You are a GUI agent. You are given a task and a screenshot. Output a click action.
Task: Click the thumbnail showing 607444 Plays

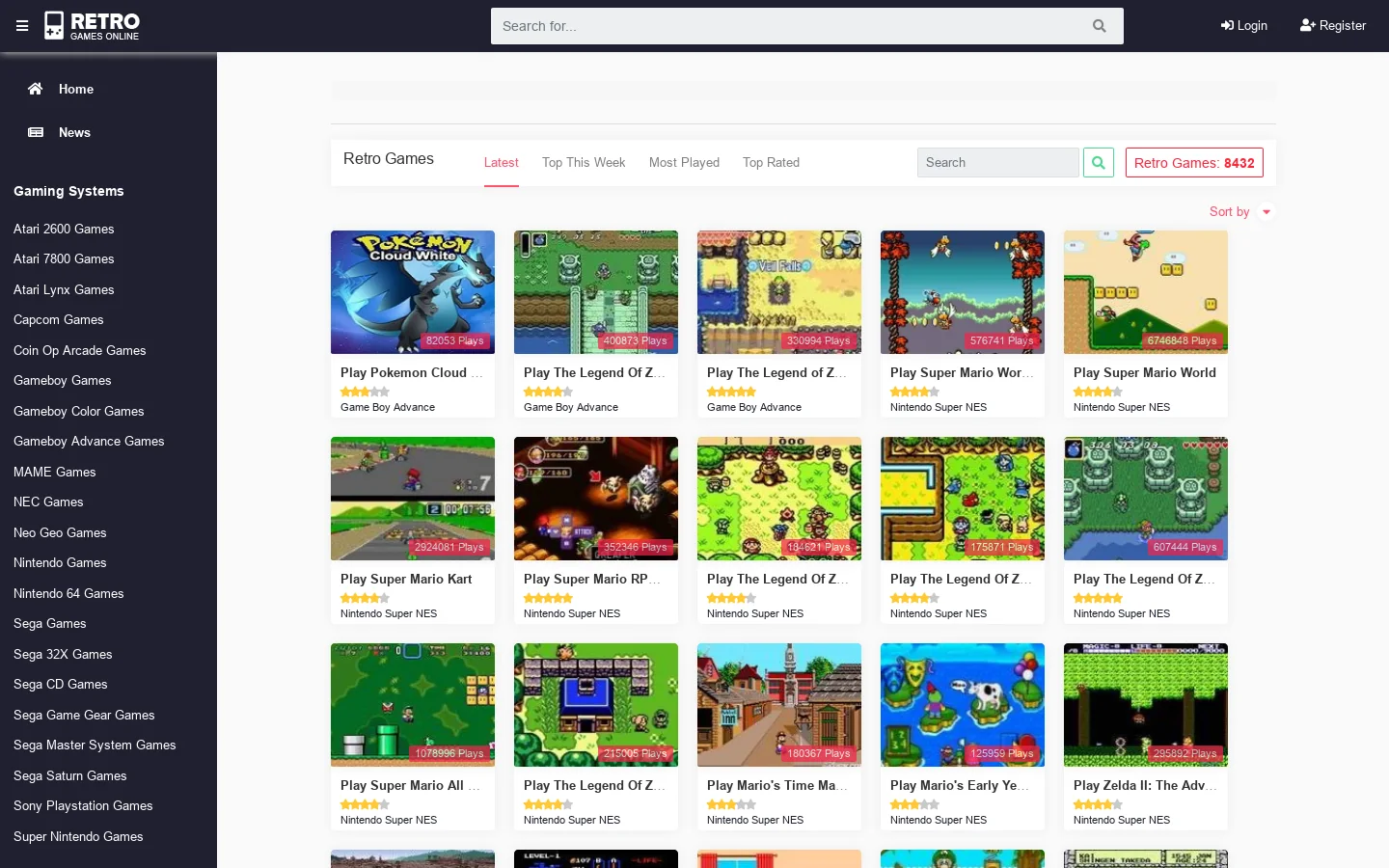click(x=1146, y=499)
